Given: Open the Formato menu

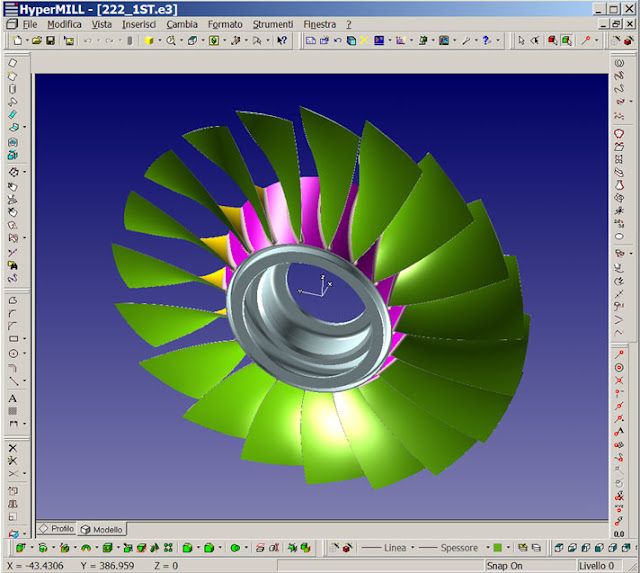Looking at the screenshot, I should click(225, 24).
